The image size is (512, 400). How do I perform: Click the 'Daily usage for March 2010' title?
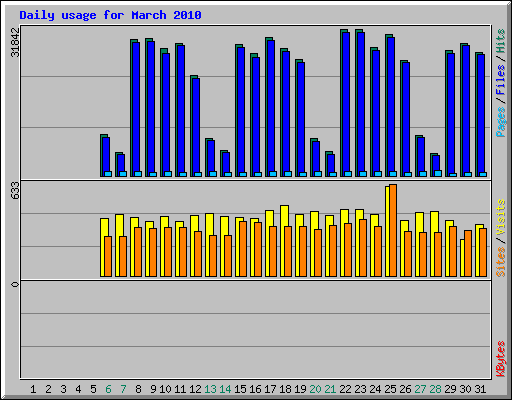pyautogui.click(x=110, y=15)
